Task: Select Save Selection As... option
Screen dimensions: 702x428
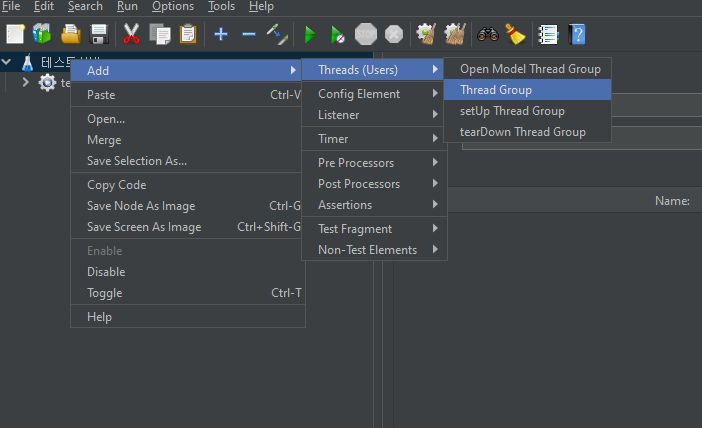Action: tap(188, 161)
